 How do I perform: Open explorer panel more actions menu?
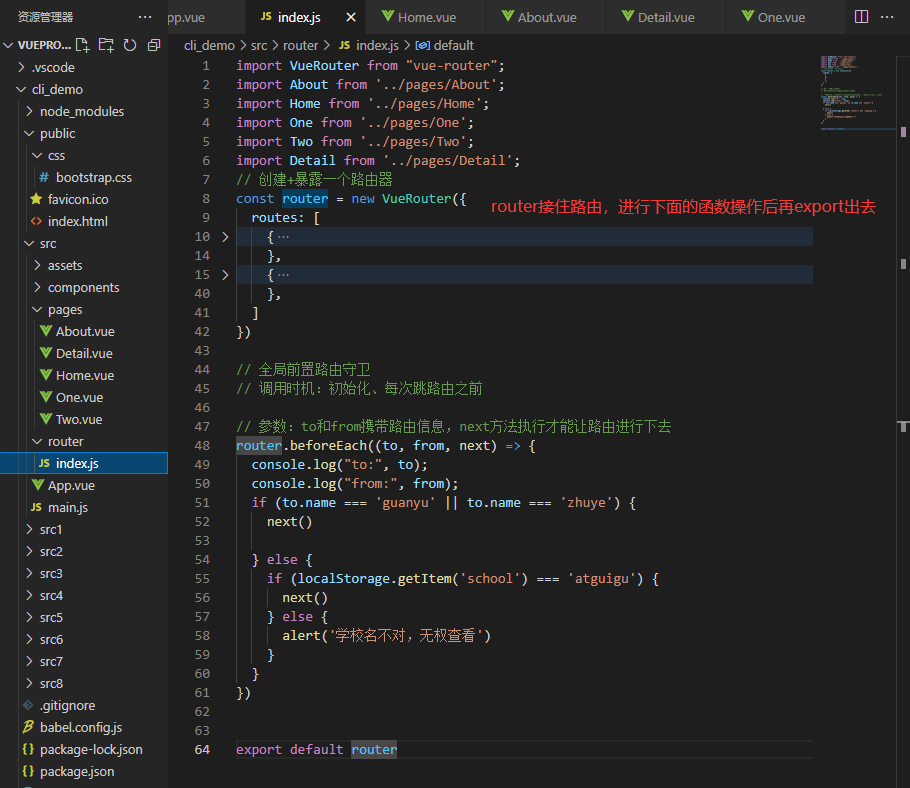[145, 17]
